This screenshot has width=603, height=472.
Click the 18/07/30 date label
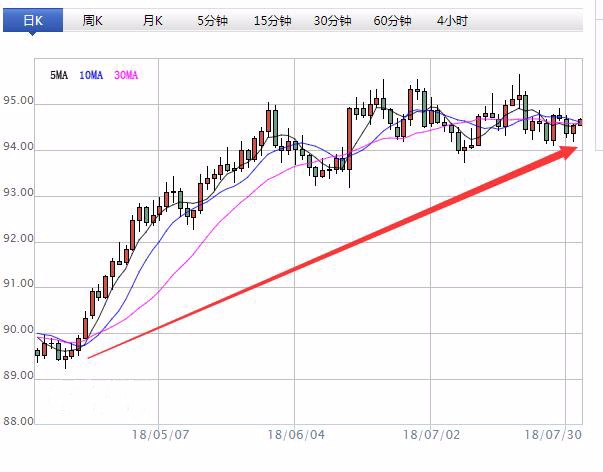[553, 435]
